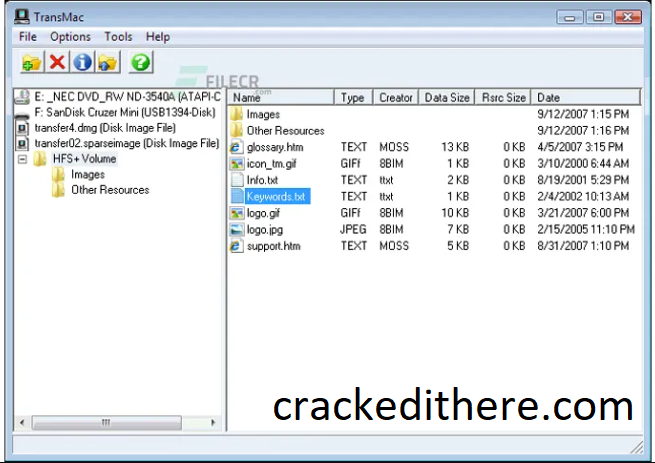Select E: _NEC DVD_RW ND-3540A text
This screenshot has width=655, height=463.
pyautogui.click(x=127, y=97)
